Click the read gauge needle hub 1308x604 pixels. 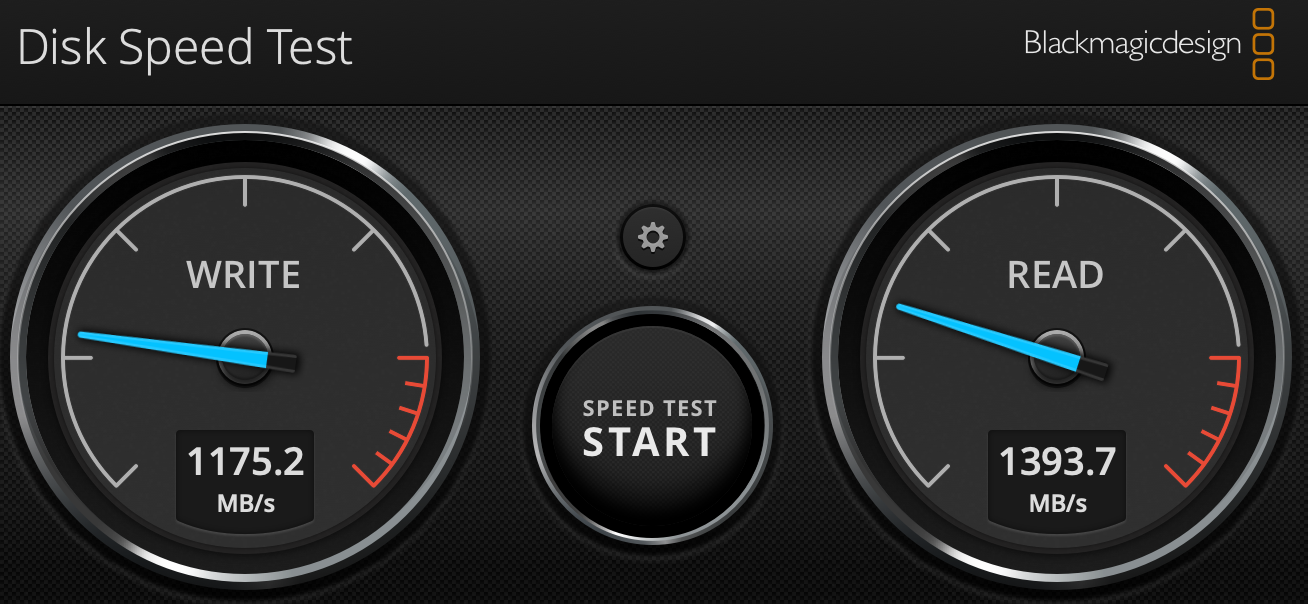[x=1056, y=356]
